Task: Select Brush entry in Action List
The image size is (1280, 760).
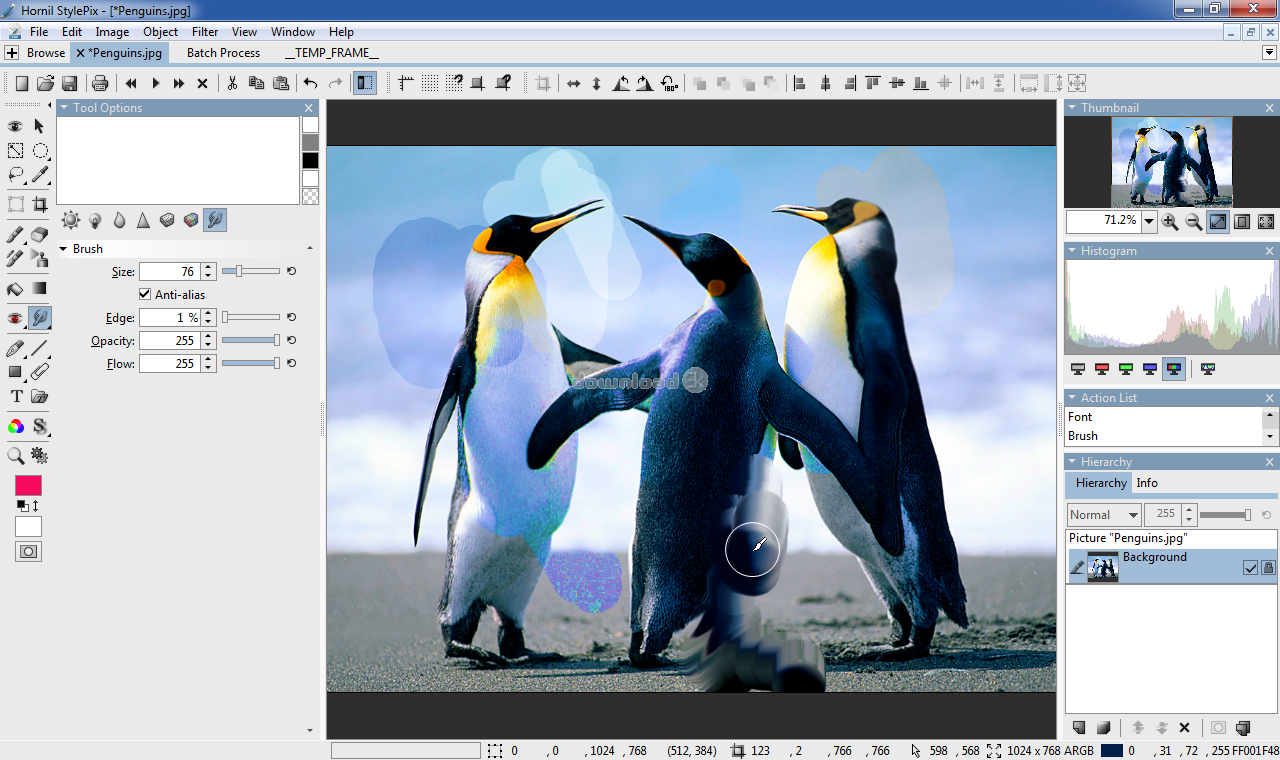Action: [x=1083, y=436]
